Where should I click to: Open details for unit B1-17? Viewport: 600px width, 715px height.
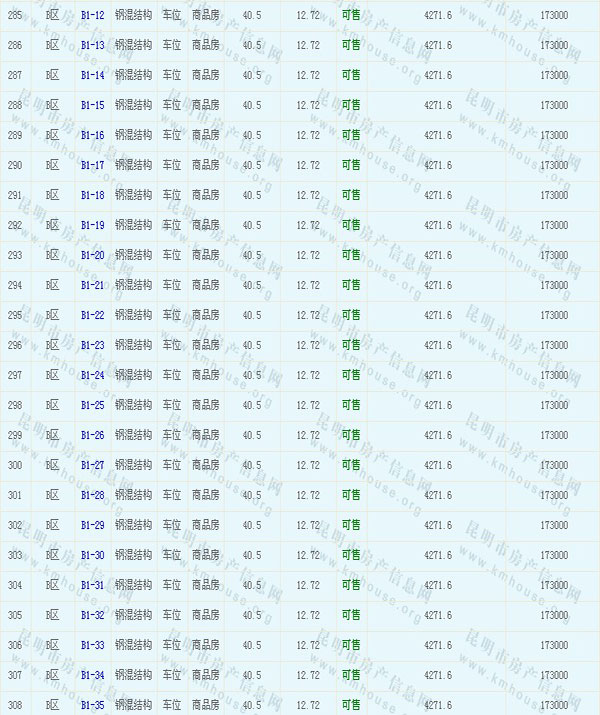[x=92, y=165]
